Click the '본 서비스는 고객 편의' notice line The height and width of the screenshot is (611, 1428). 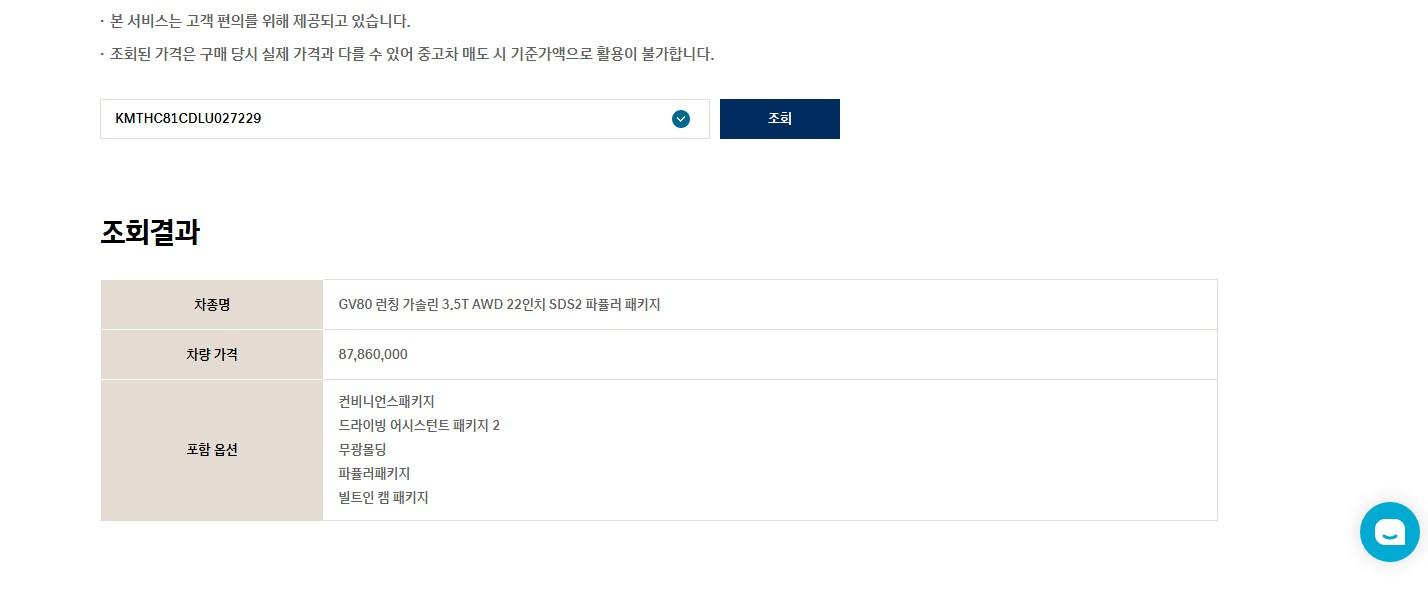point(260,21)
